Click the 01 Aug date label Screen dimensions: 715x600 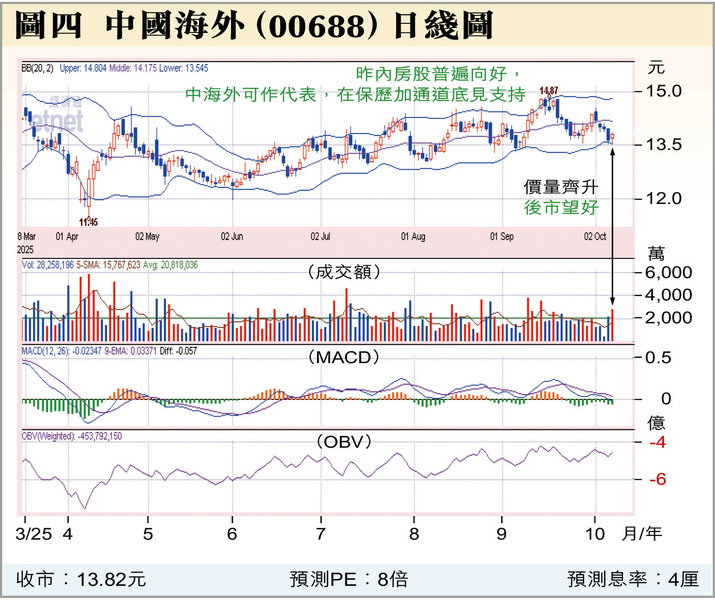413,238
